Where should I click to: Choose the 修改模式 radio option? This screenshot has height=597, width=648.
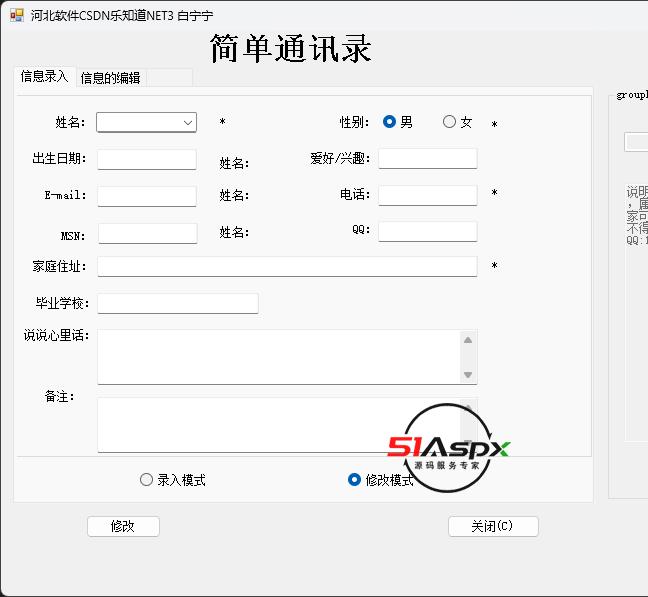point(354,480)
